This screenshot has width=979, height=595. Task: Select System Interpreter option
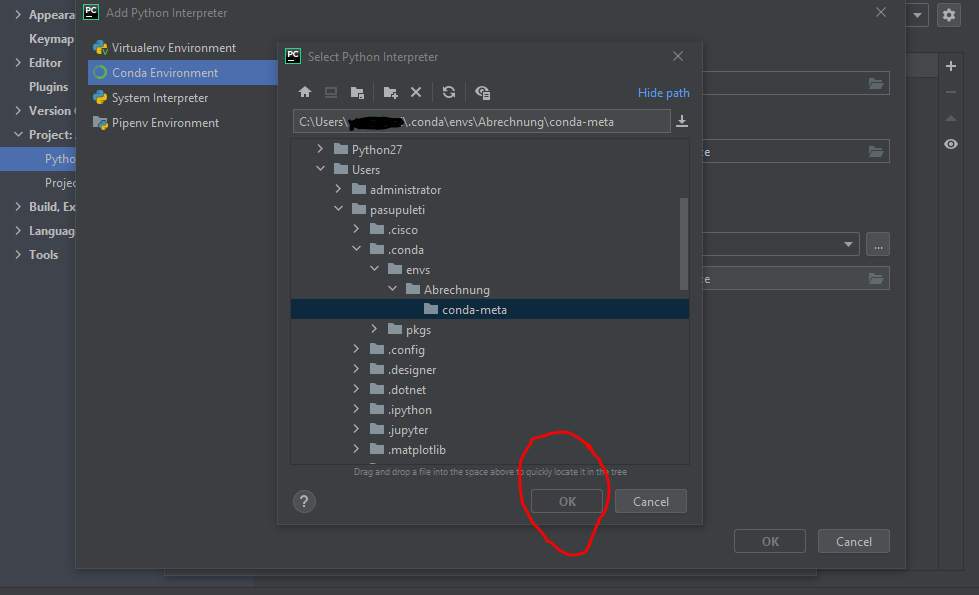[182, 98]
